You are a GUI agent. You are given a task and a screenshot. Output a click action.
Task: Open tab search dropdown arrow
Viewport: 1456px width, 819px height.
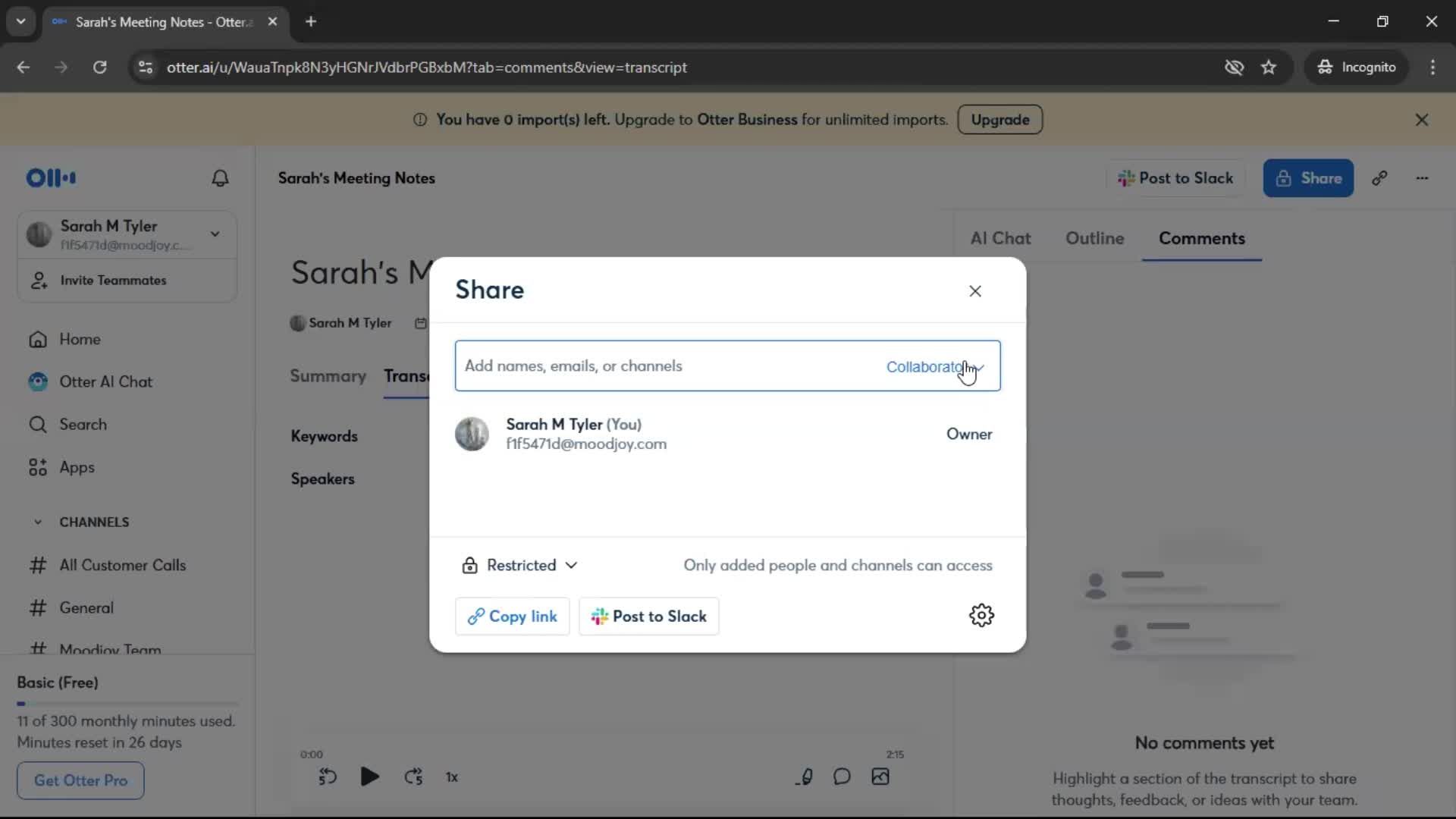pos(21,22)
